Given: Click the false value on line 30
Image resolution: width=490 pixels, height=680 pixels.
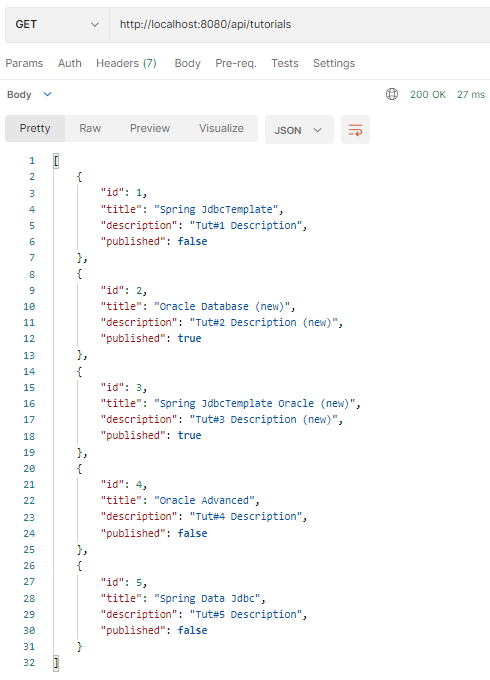Looking at the screenshot, I should click(193, 631).
